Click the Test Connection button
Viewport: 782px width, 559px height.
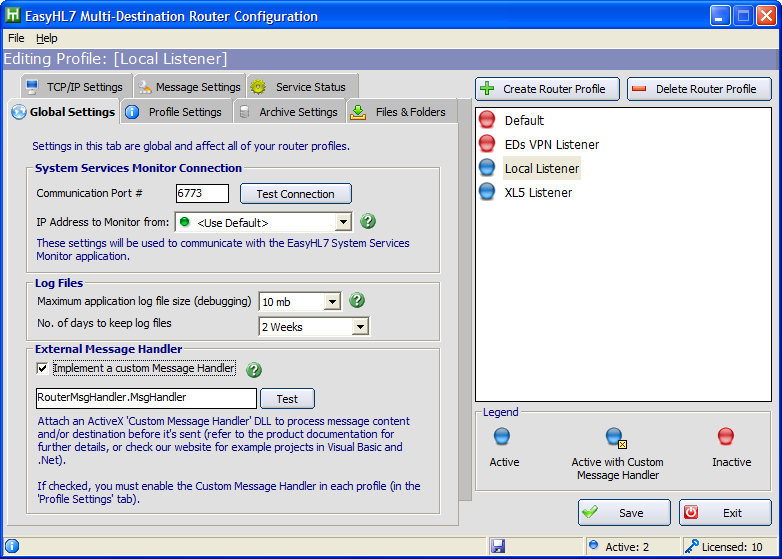(296, 193)
